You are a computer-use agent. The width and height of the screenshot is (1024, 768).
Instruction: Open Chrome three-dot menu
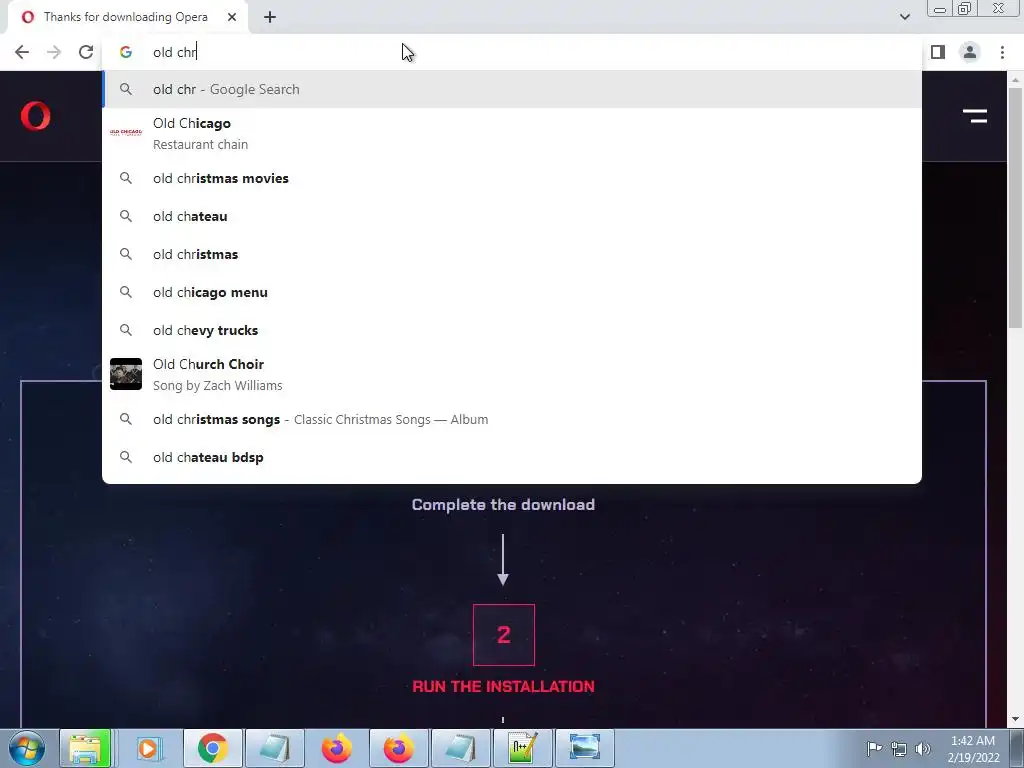coord(1002,52)
